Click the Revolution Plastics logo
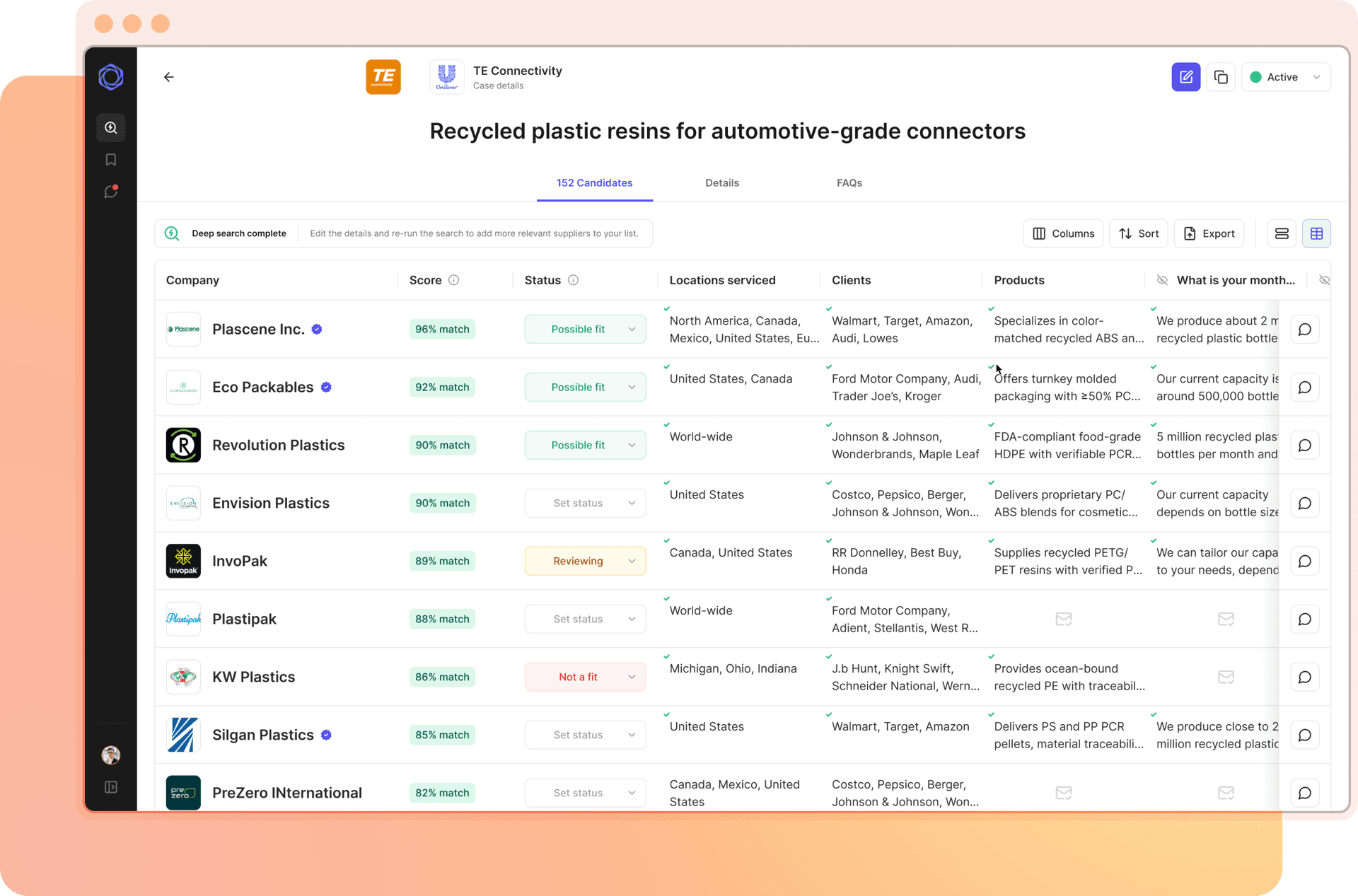This screenshot has height=896, width=1358. point(183,445)
